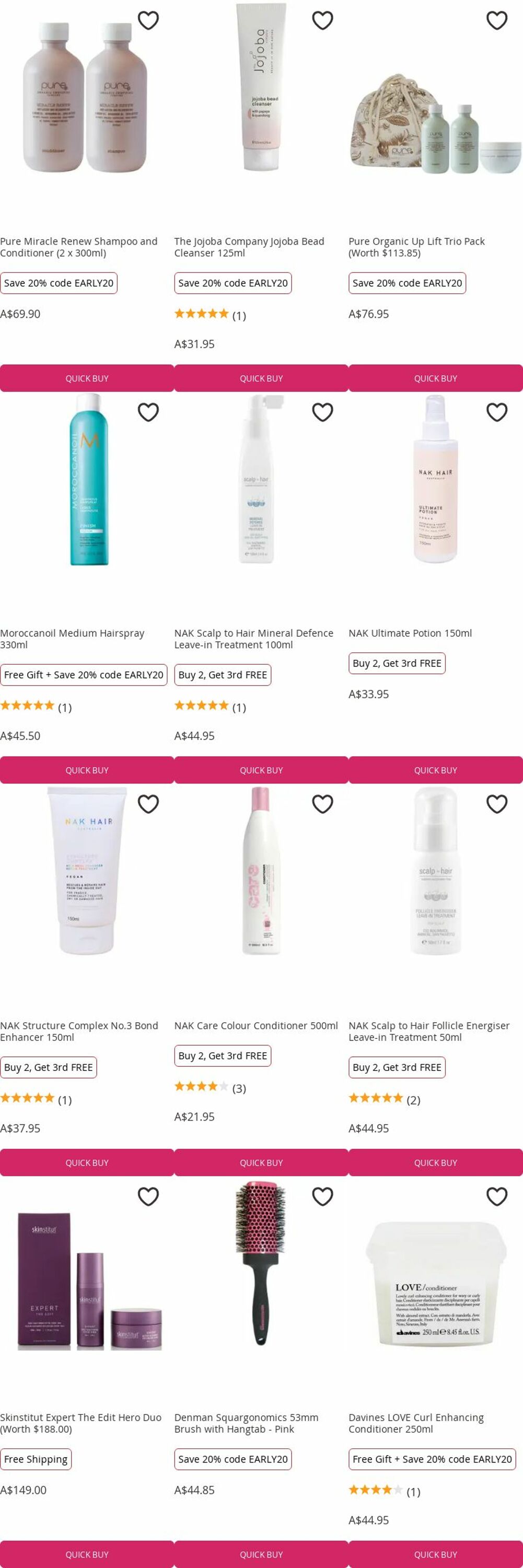Open Moroccanoil Medium Hairspray 330ml product link

coord(73,639)
